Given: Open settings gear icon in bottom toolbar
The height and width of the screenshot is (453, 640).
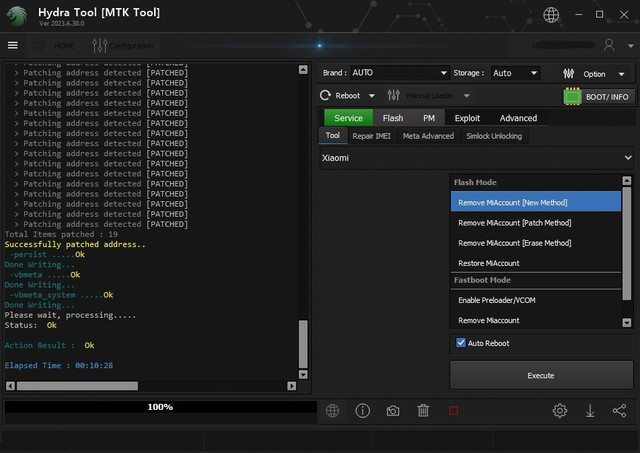Looking at the screenshot, I should pos(560,411).
